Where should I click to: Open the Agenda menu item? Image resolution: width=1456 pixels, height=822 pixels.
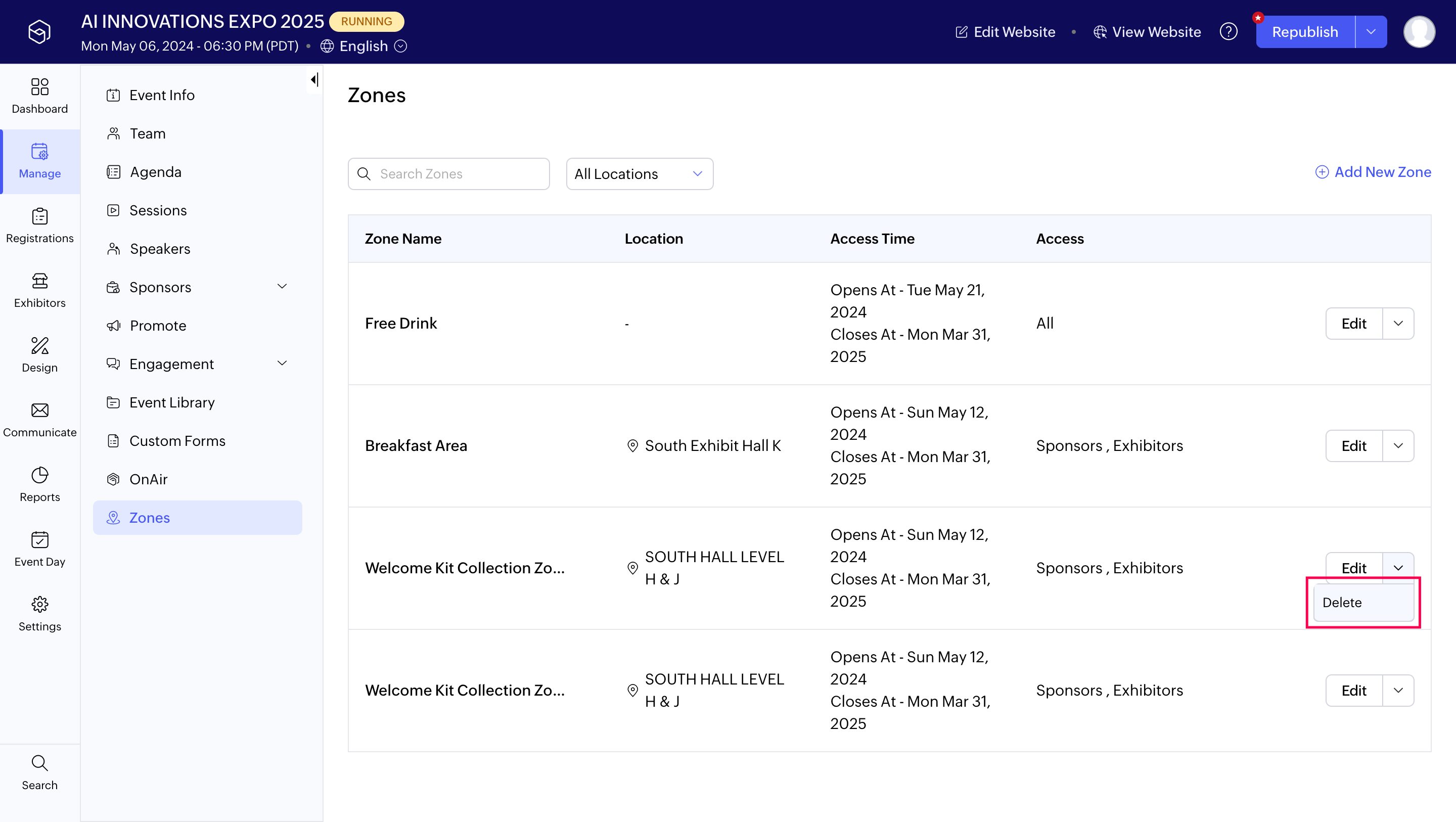(x=155, y=172)
